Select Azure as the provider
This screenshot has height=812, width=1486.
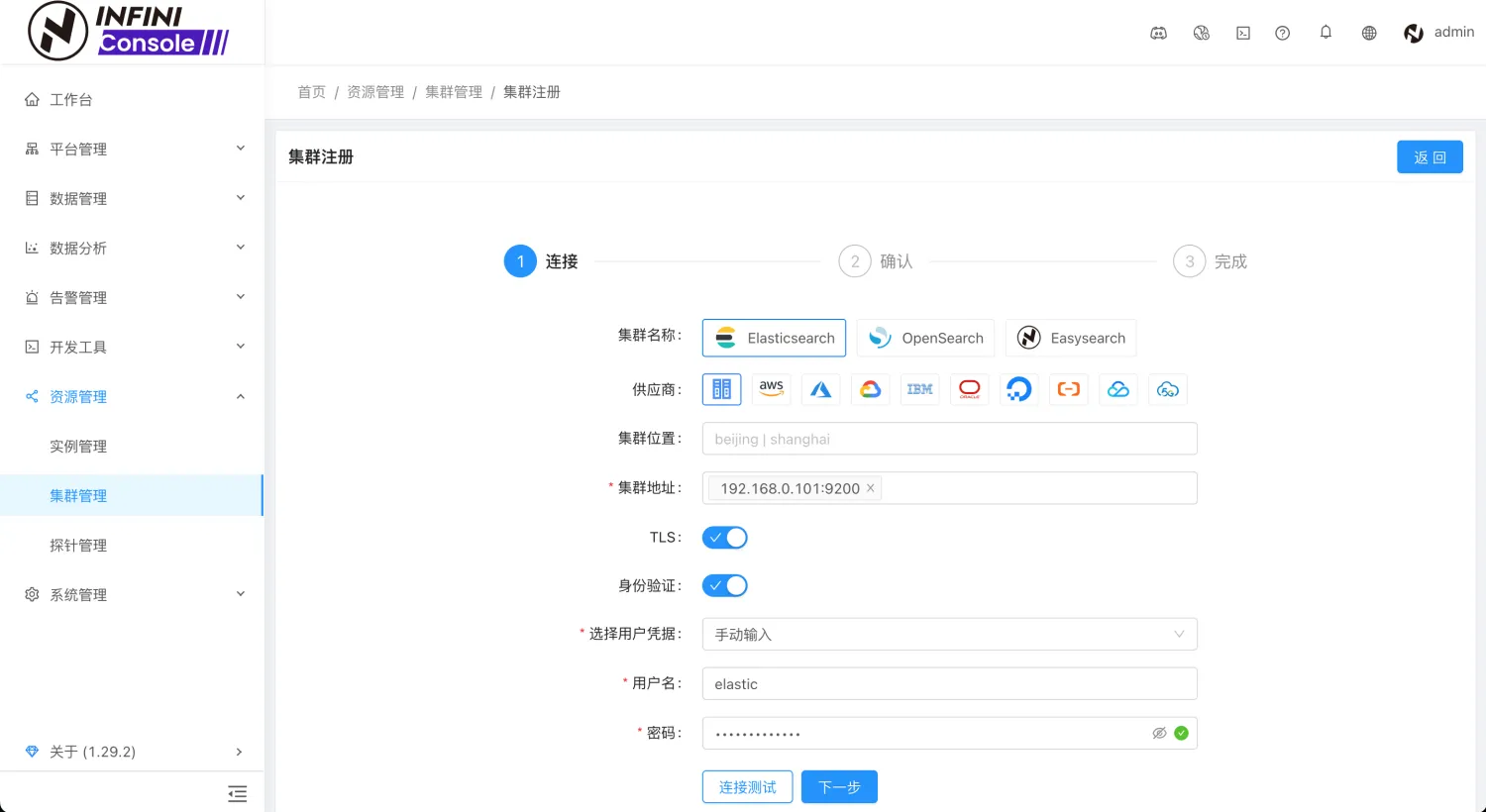pyautogui.click(x=821, y=389)
